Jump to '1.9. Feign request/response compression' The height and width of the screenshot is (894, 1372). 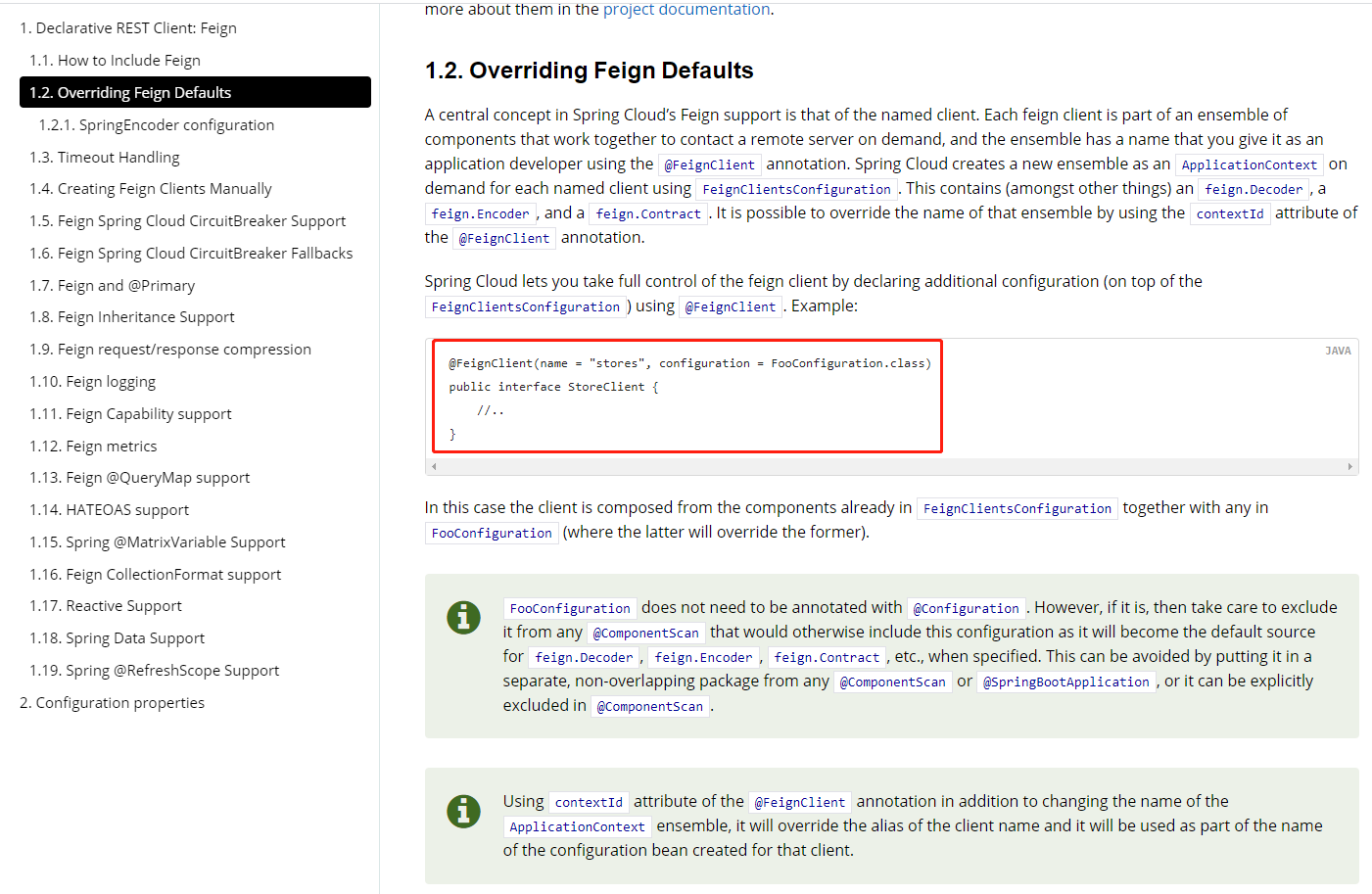point(170,350)
